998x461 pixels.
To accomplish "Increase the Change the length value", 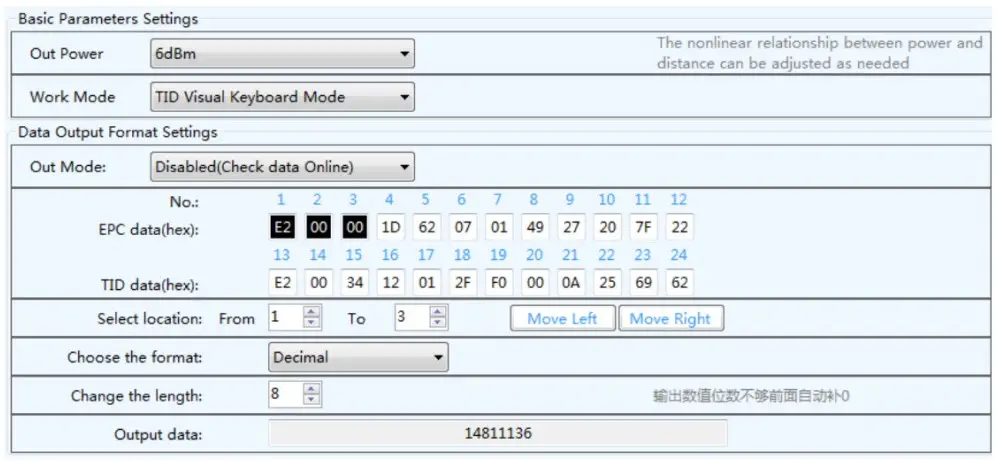I will [x=311, y=390].
